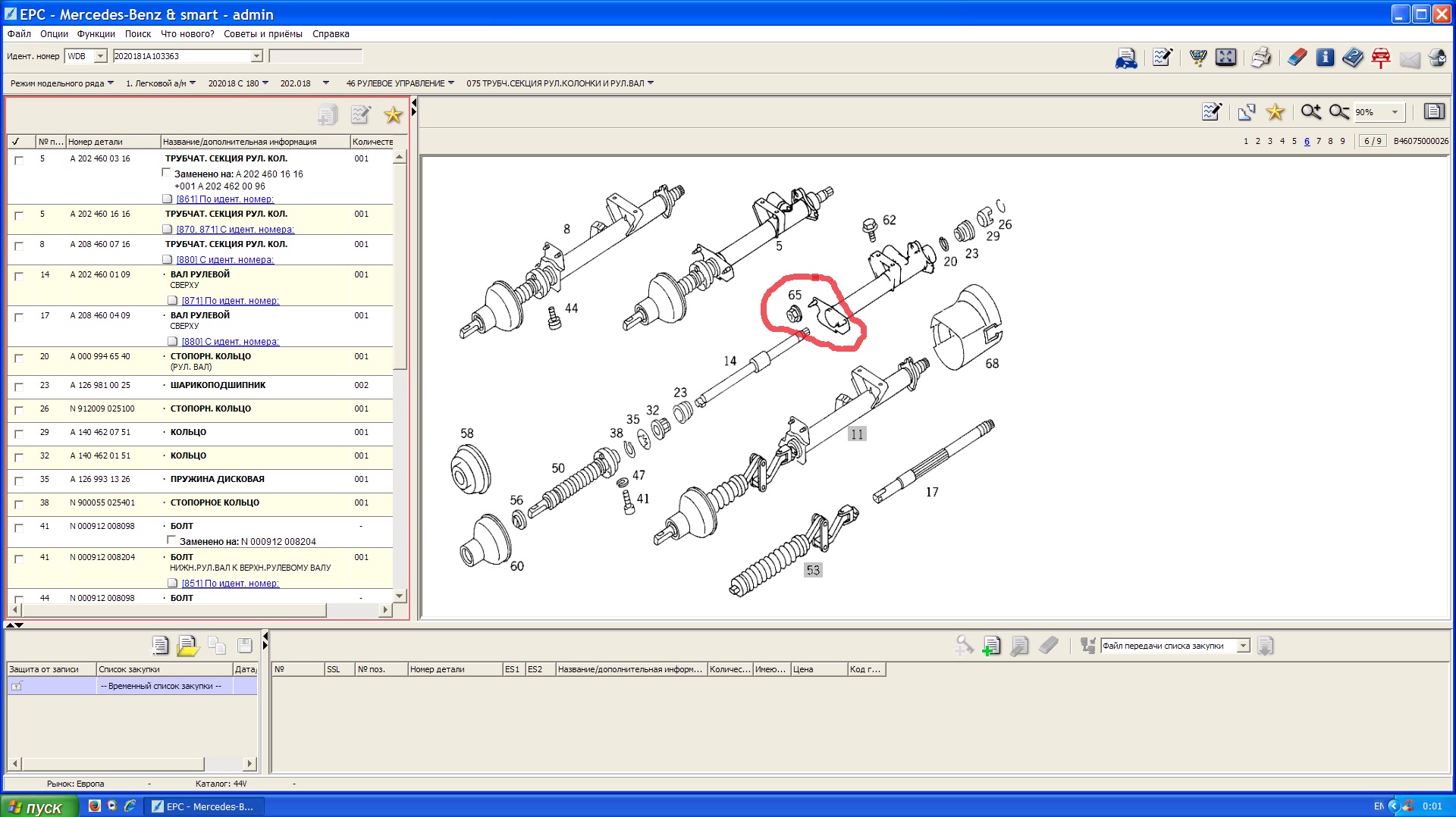The height and width of the screenshot is (817, 1456).
Task: Click the red car lift icon
Action: coord(1381,58)
